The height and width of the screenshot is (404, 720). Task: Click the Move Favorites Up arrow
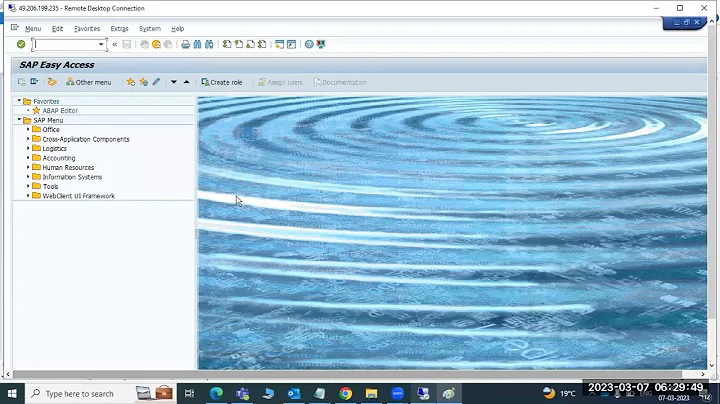point(186,82)
